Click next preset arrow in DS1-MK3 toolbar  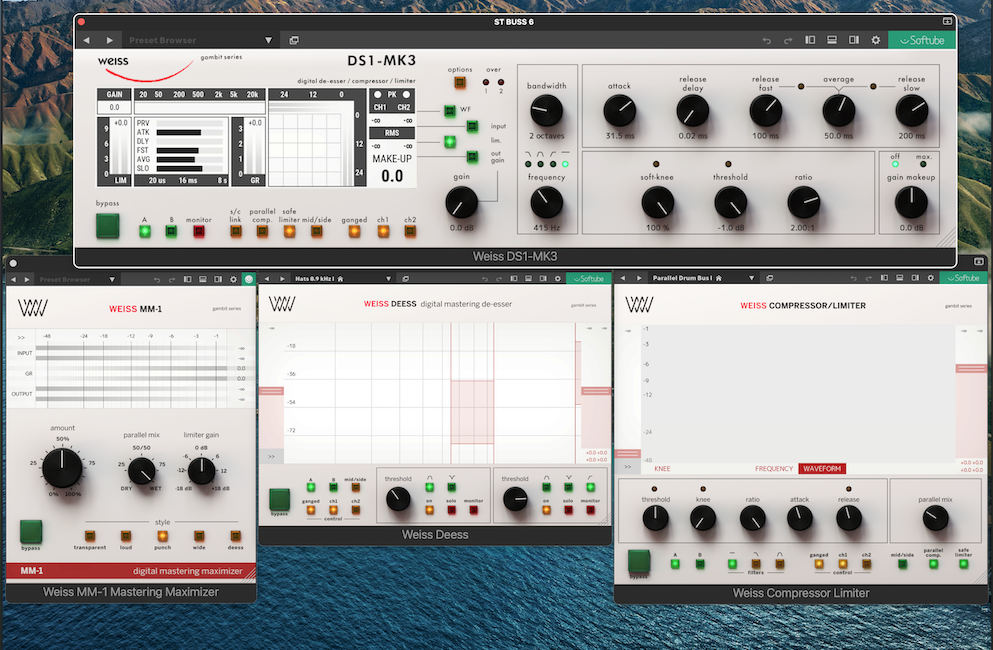pos(110,40)
